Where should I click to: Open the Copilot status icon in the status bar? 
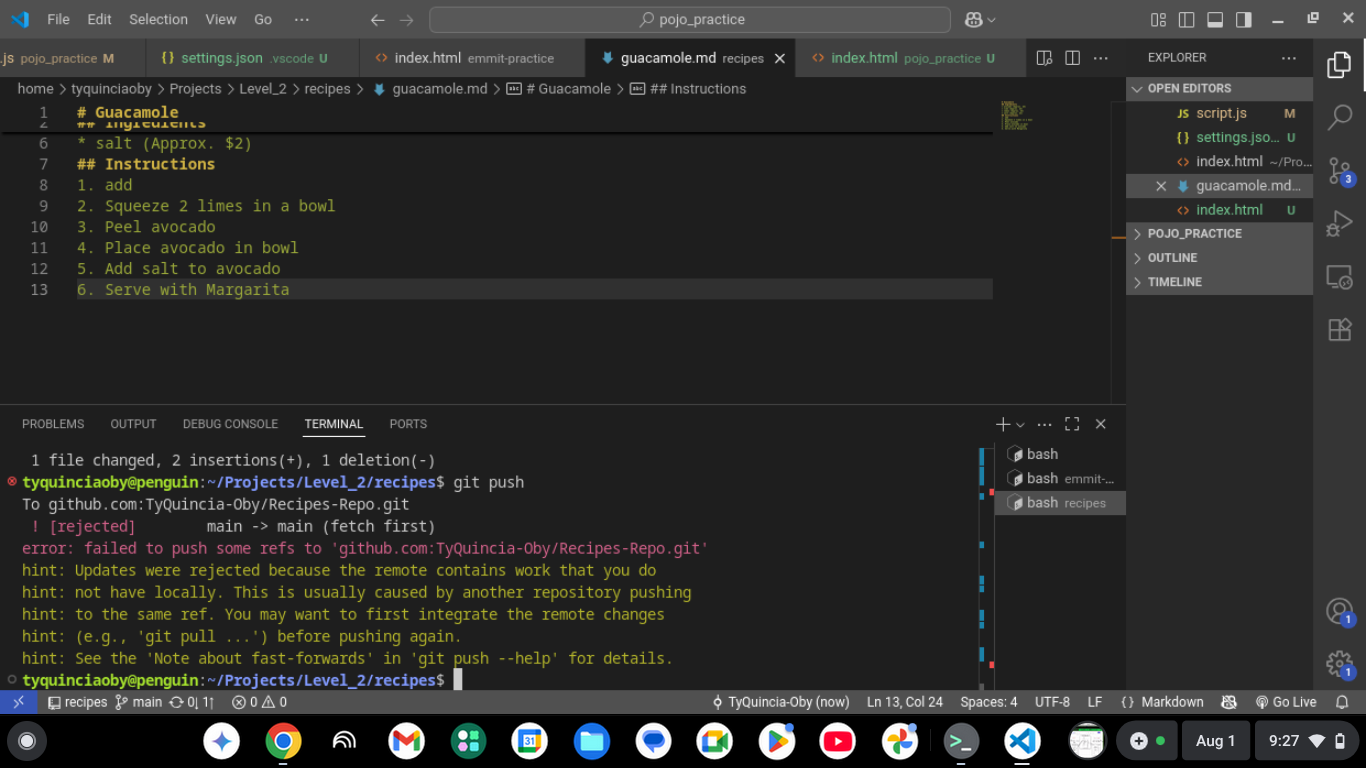click(x=1229, y=702)
